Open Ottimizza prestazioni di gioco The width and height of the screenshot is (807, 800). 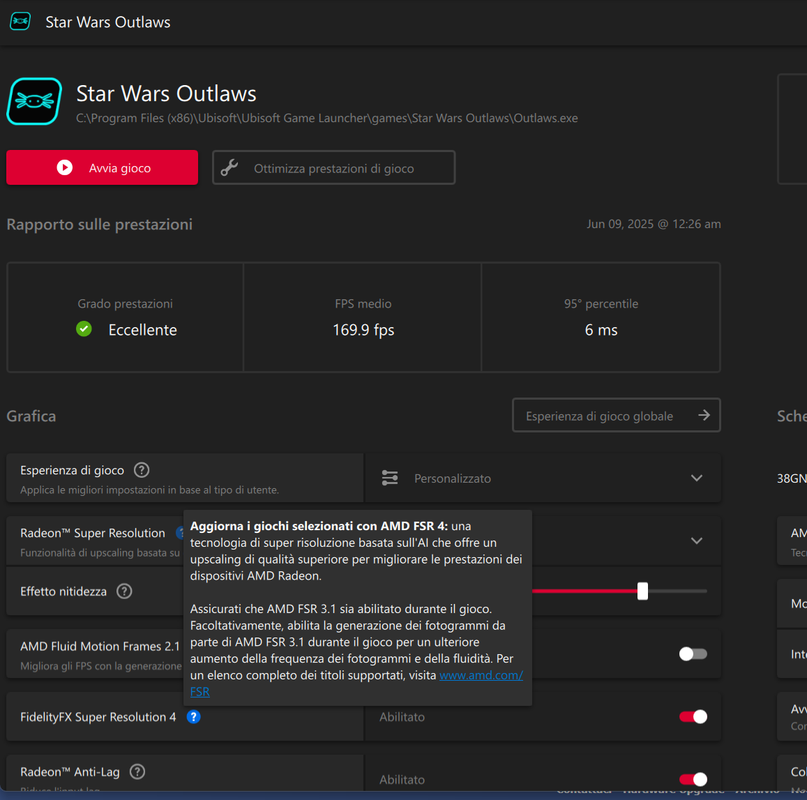click(x=334, y=168)
